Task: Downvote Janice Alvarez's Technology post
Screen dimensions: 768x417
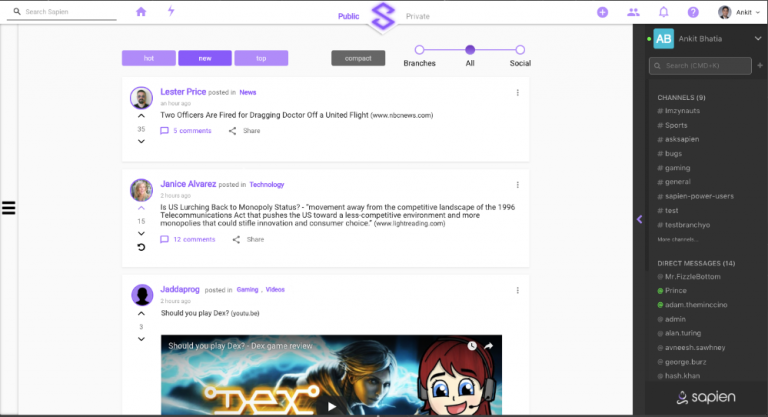Action: pos(141,234)
